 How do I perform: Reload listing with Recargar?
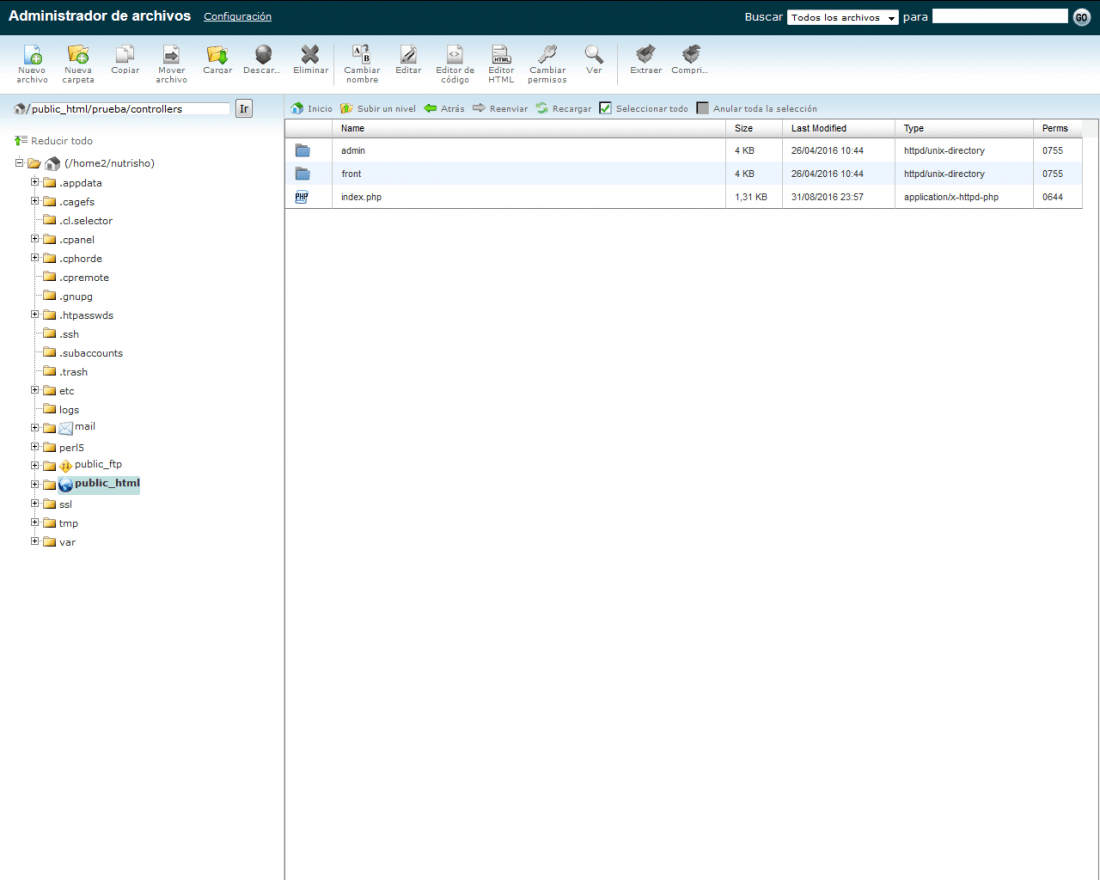click(563, 109)
